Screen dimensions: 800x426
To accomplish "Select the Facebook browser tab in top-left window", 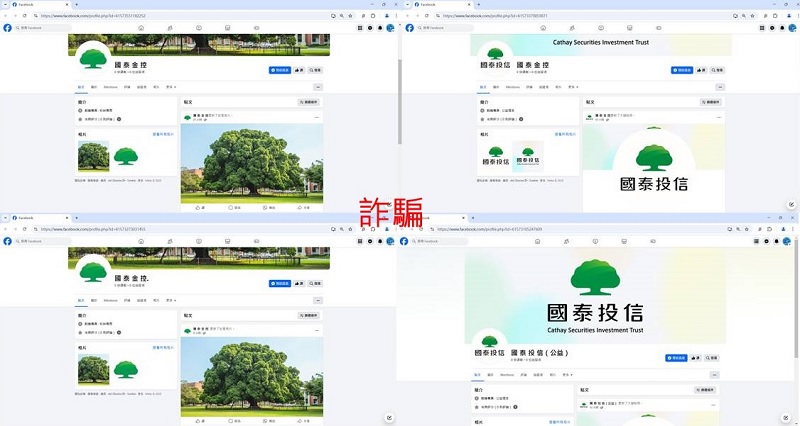I will click(40, 5).
